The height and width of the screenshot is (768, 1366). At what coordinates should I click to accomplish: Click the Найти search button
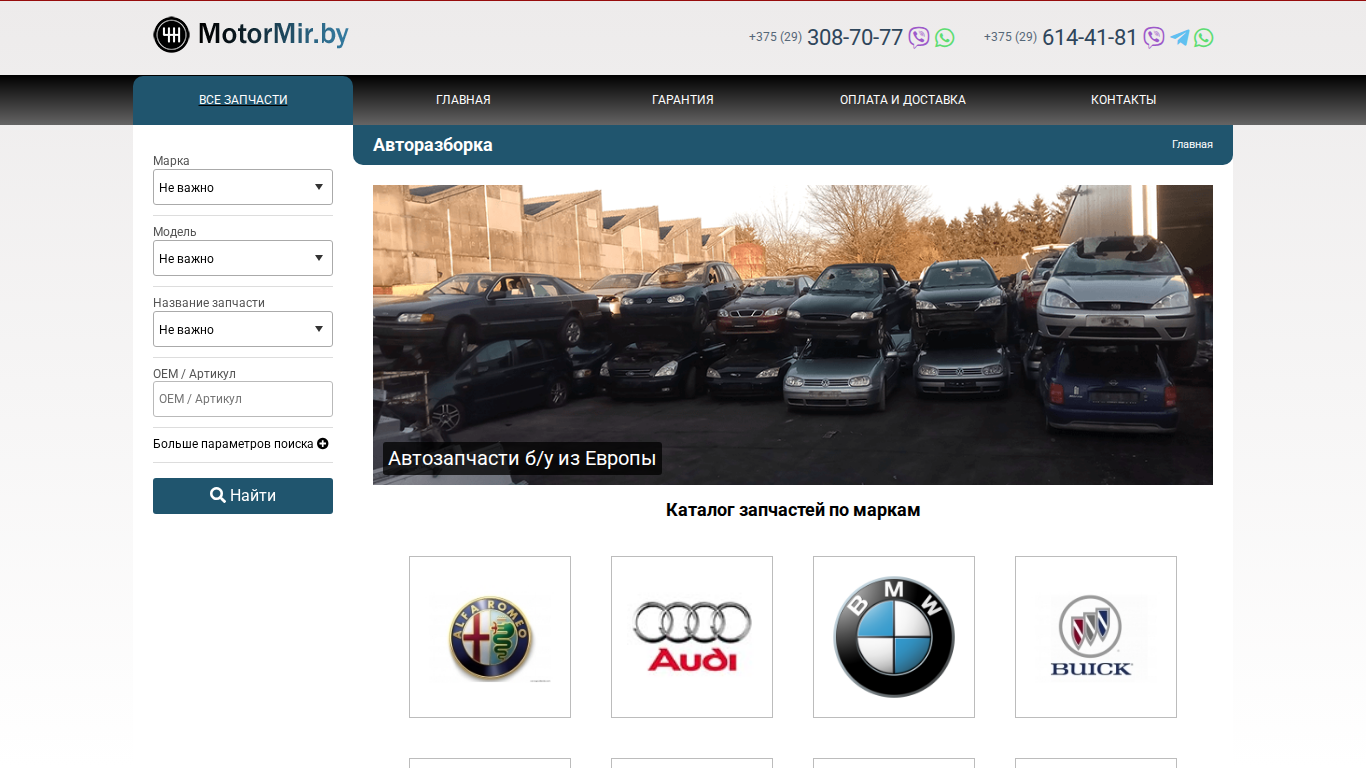click(x=243, y=496)
